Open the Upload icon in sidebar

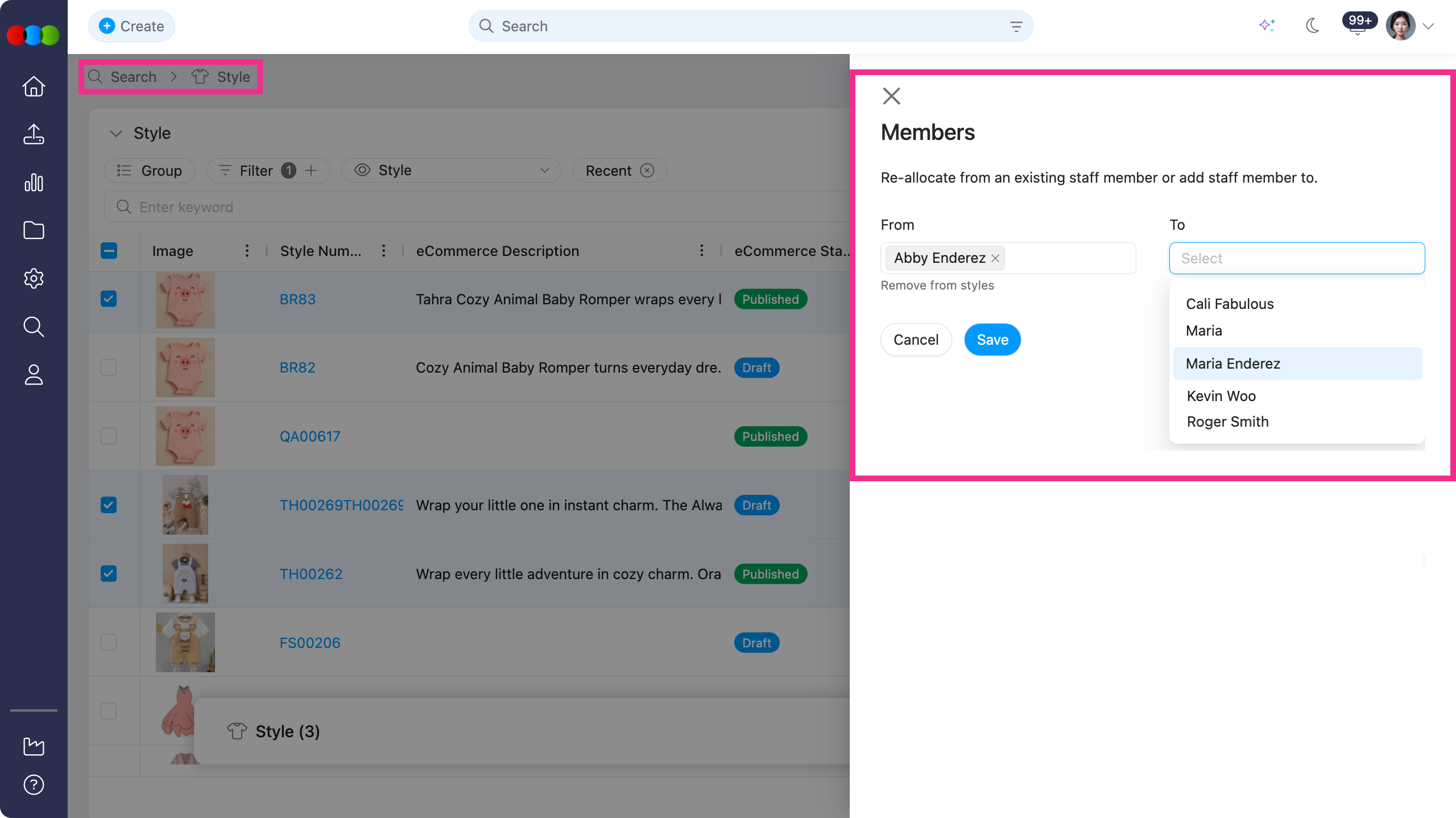point(34,134)
